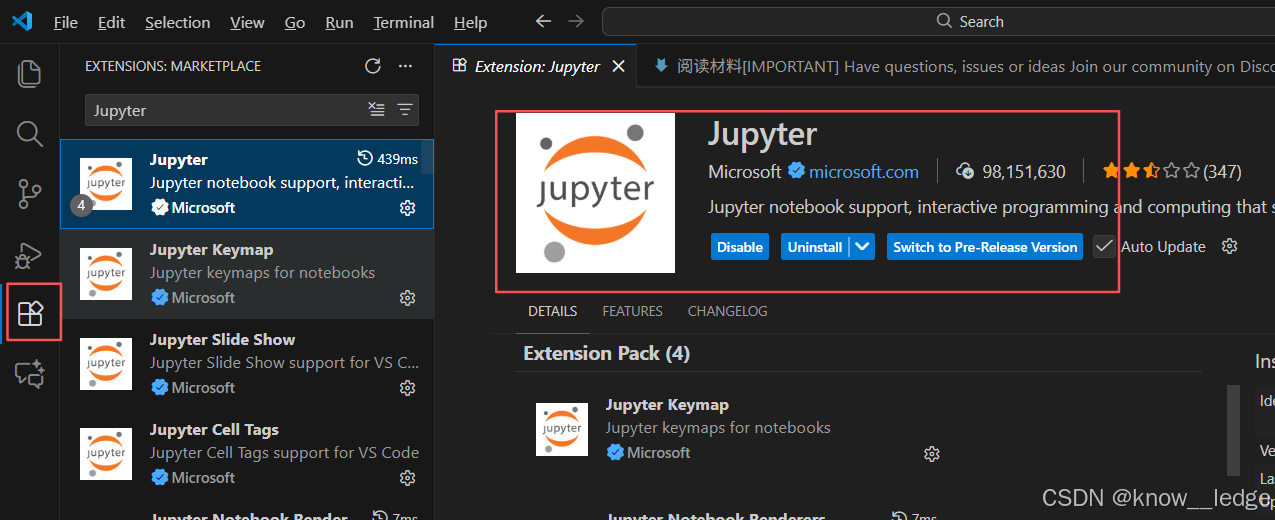The image size is (1275, 520).
Task: Select the Jupyter extension in the list
Action: pyautogui.click(x=247, y=184)
